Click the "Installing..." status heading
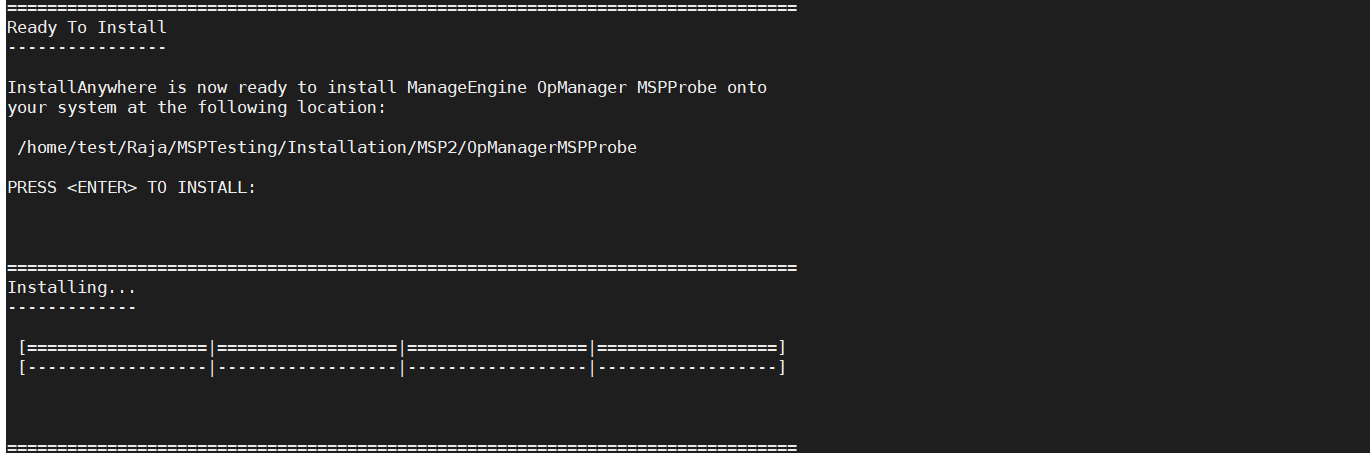1370x453 pixels. coord(72,287)
